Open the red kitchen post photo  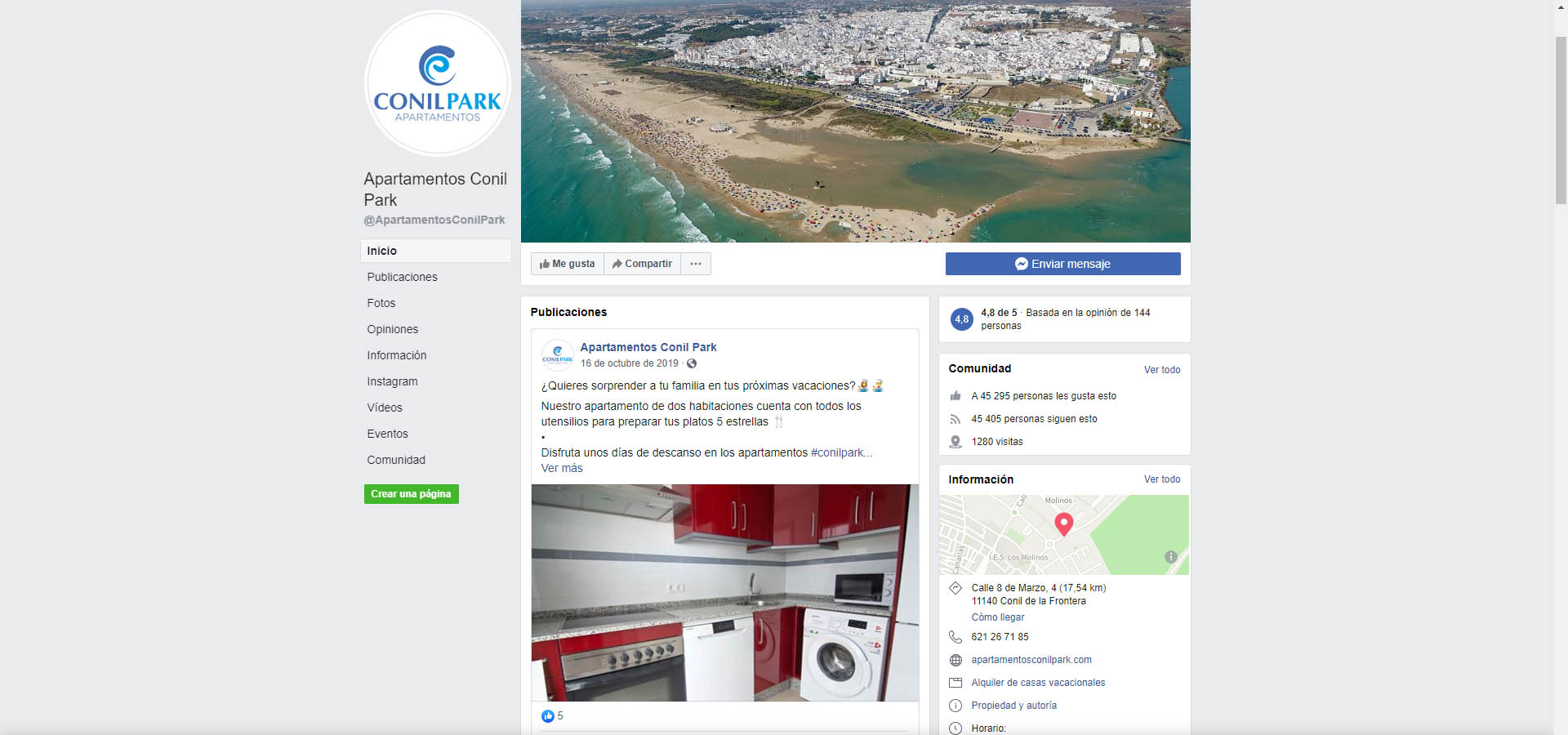(724, 592)
